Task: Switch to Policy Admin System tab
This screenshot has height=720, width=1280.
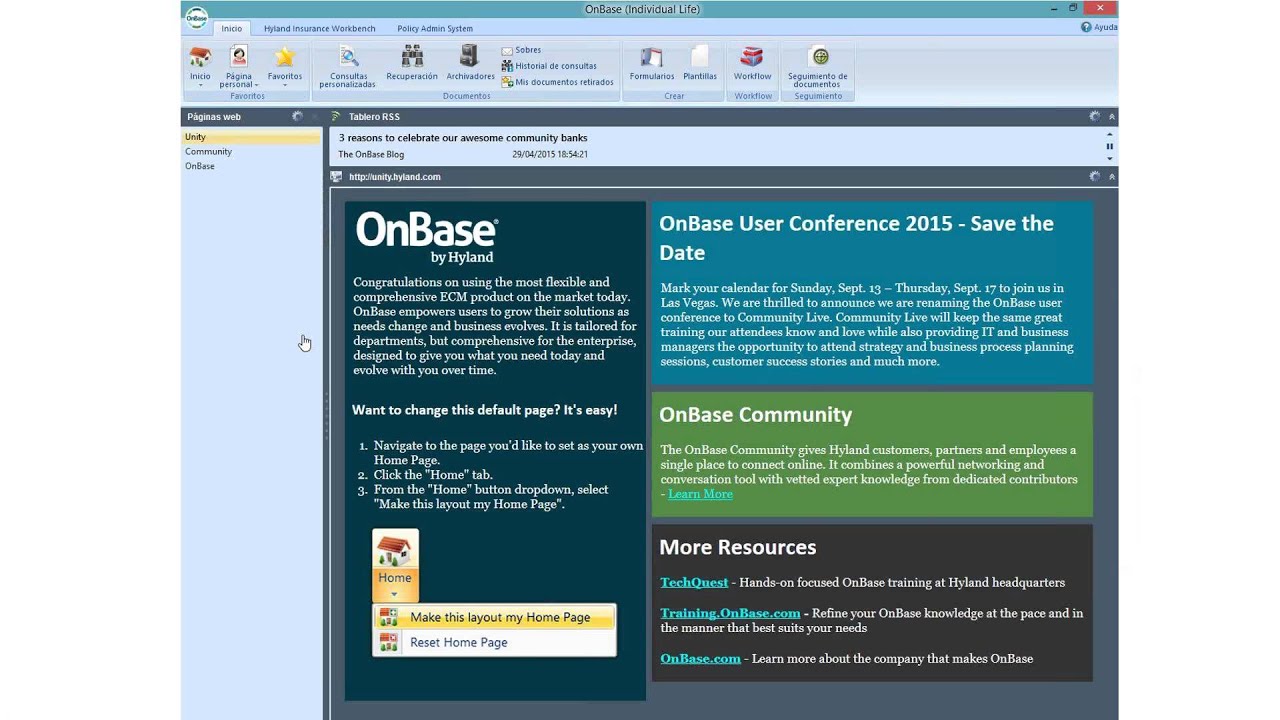Action: [x=435, y=28]
